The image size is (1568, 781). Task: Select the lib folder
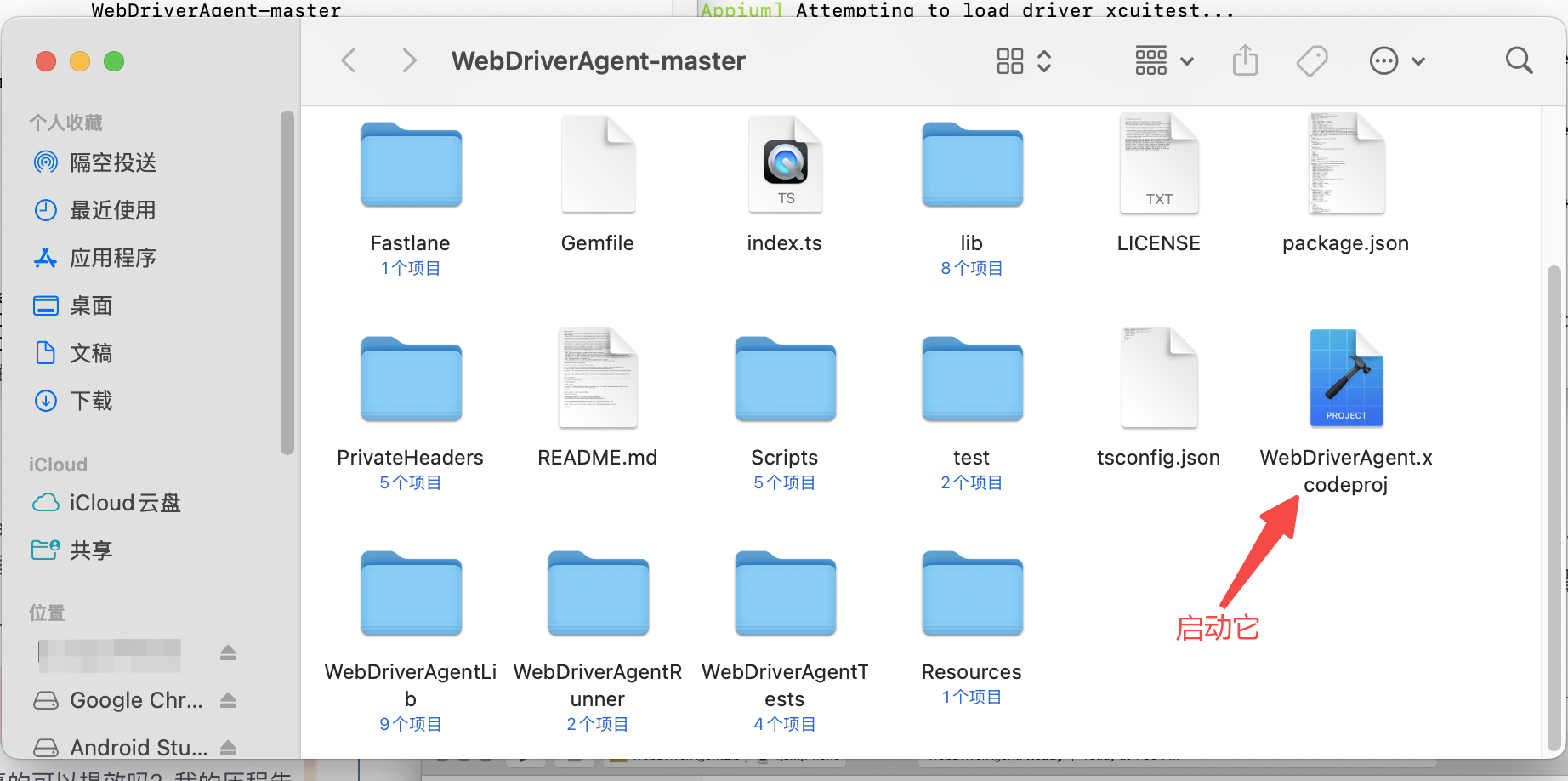[972, 165]
